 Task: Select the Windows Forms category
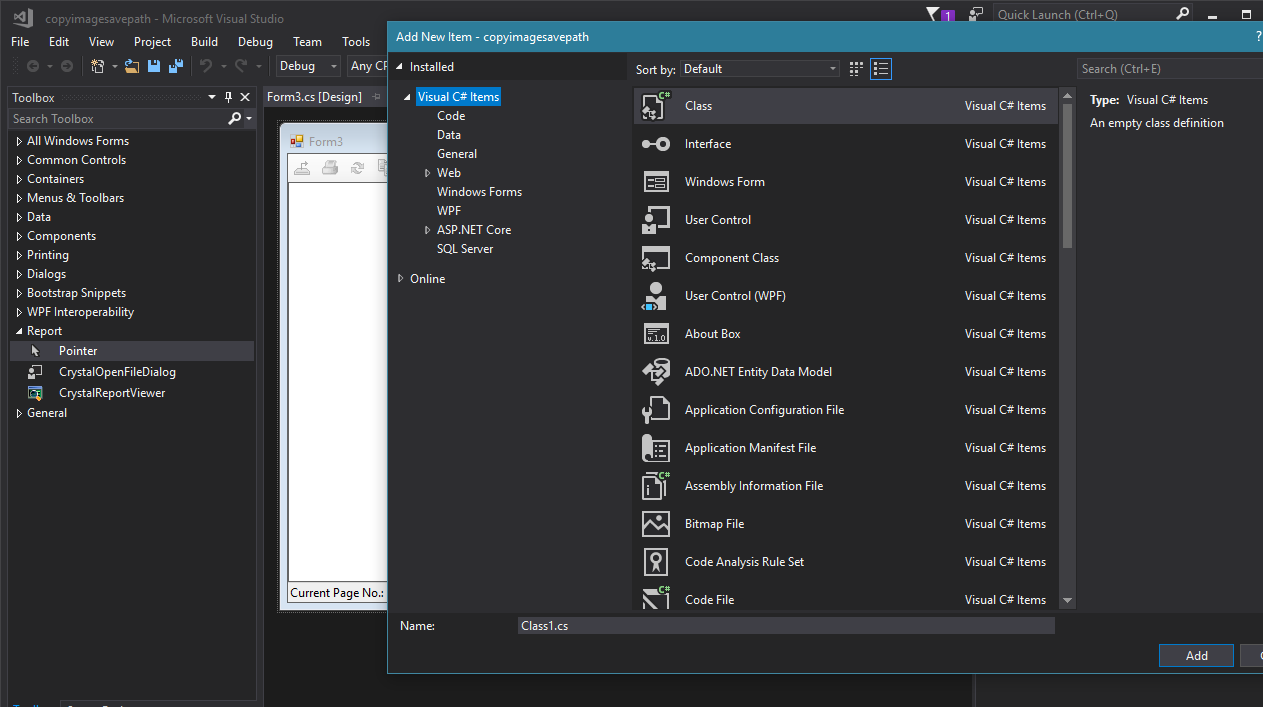pos(479,192)
